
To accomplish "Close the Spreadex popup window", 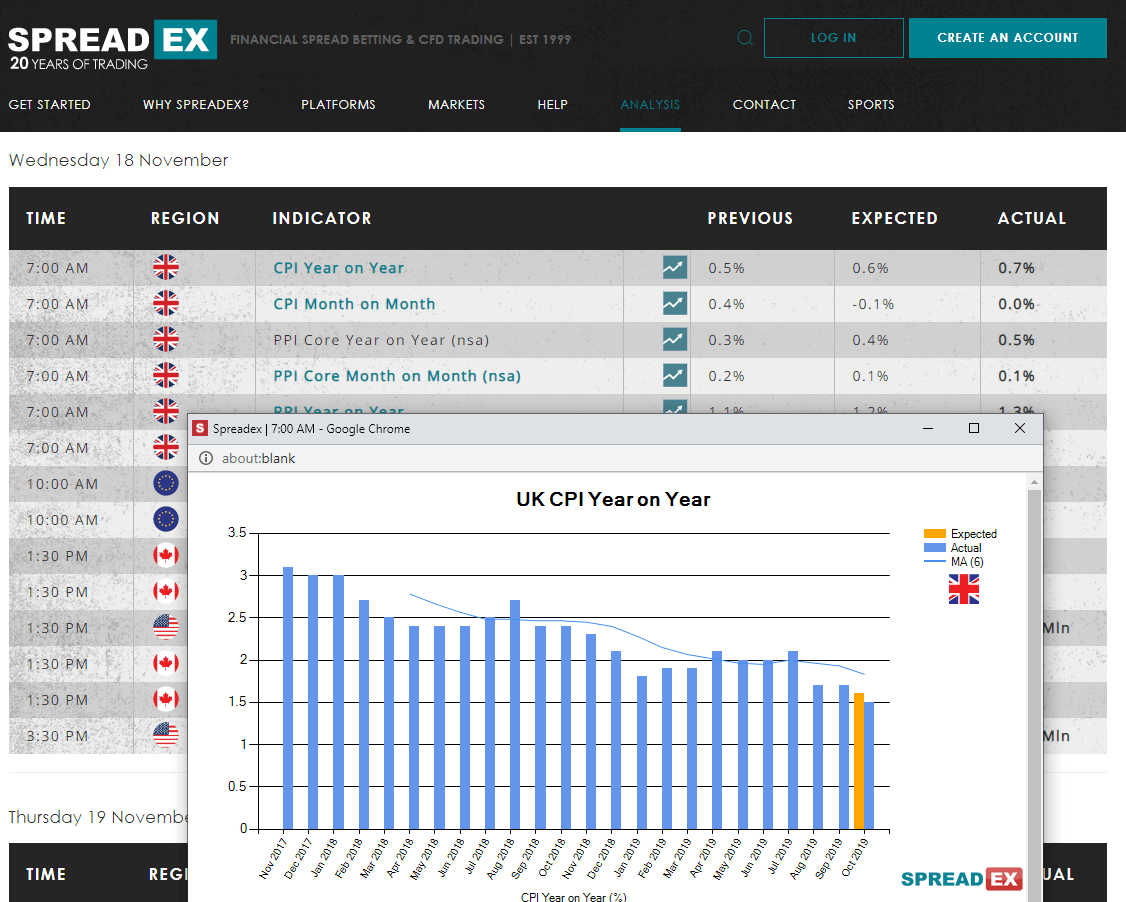I will [1020, 429].
